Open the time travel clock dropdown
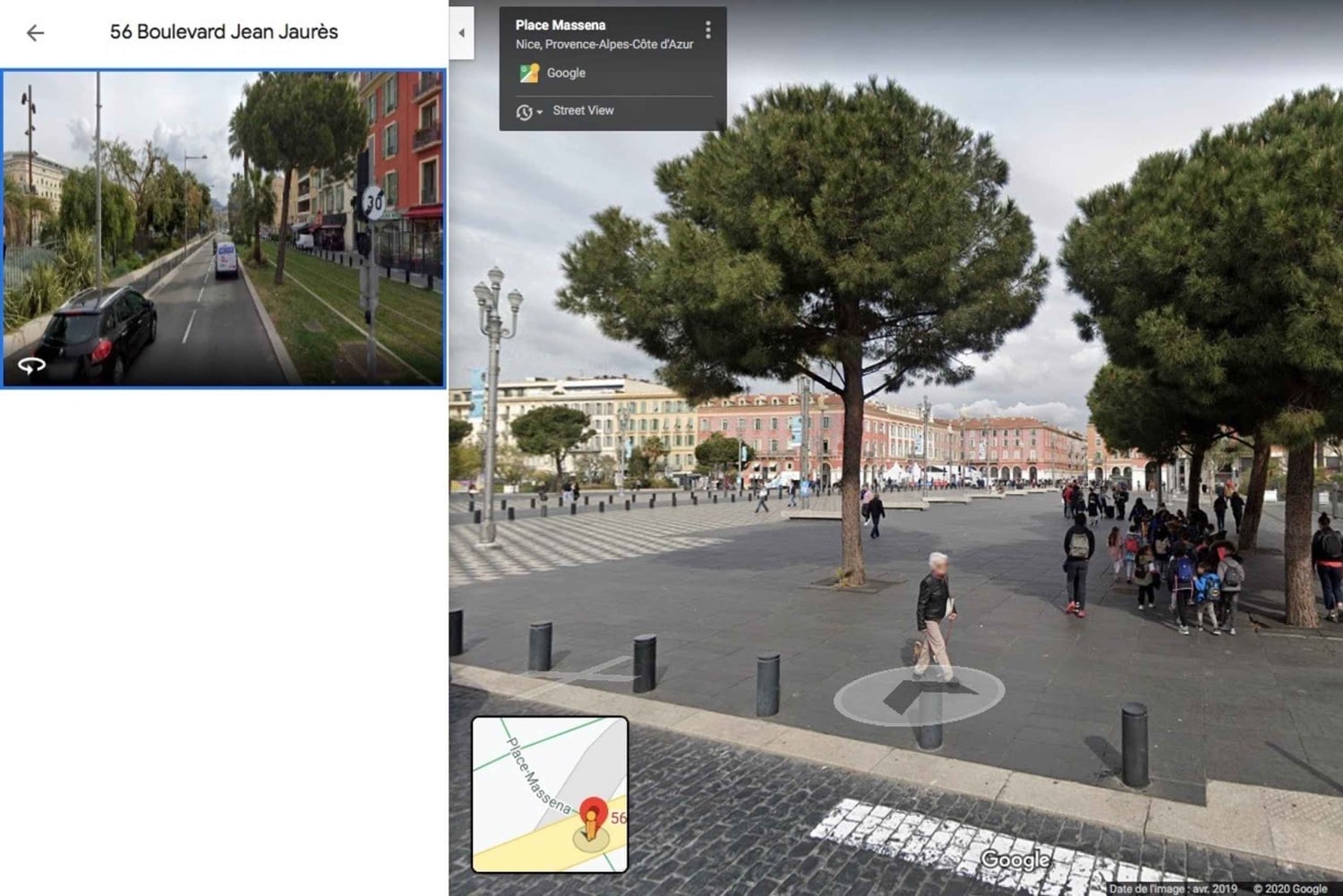 click(528, 112)
